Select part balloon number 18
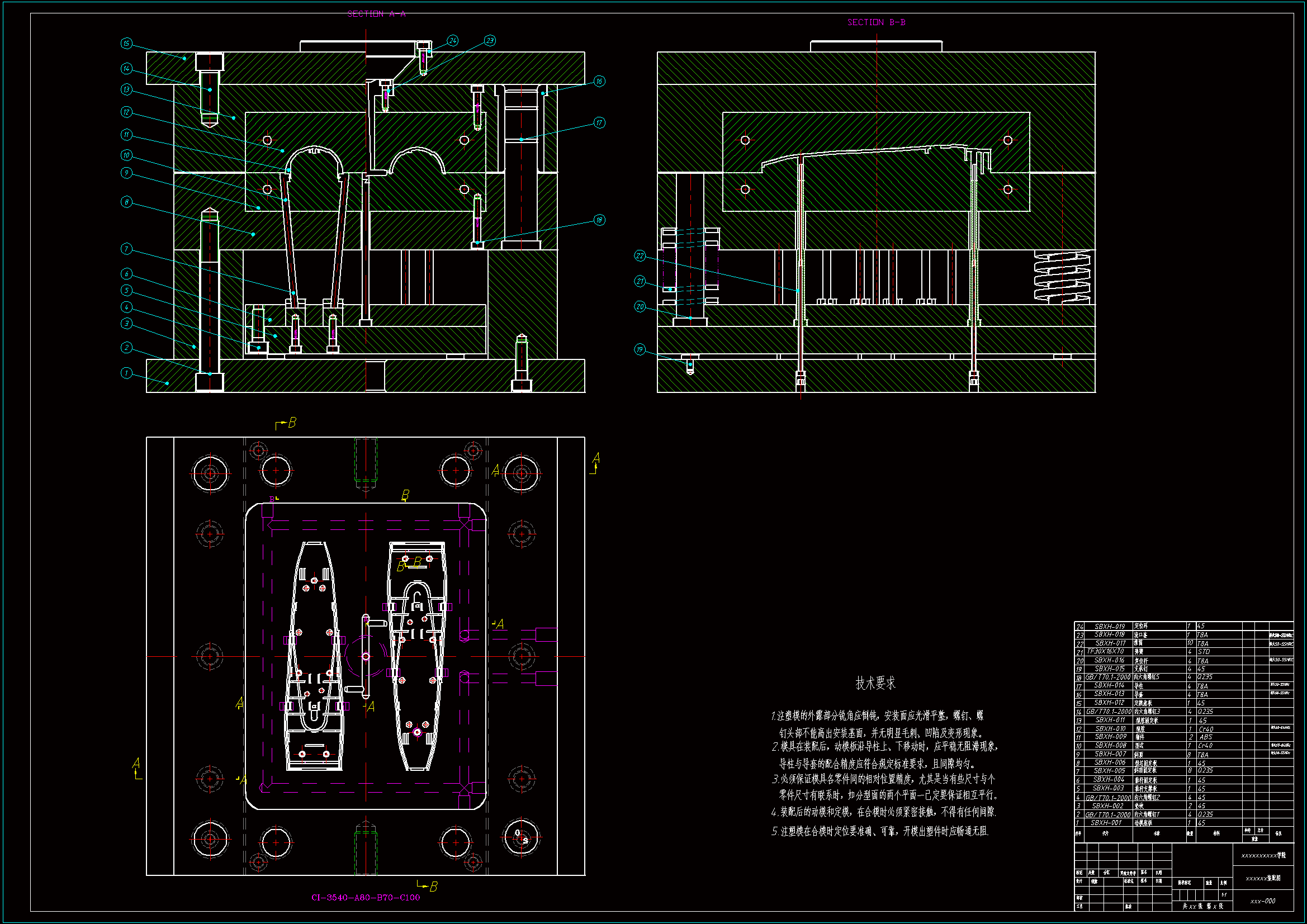Screen dimensions: 1307x924 (x=599, y=220)
